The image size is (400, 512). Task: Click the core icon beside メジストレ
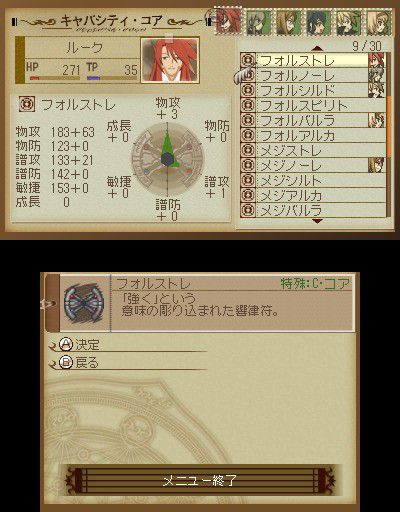(x=248, y=150)
